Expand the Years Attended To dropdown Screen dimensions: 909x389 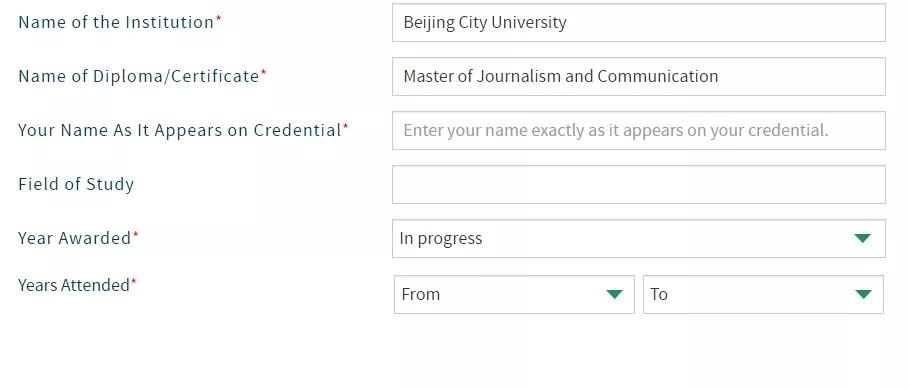[x=763, y=295]
